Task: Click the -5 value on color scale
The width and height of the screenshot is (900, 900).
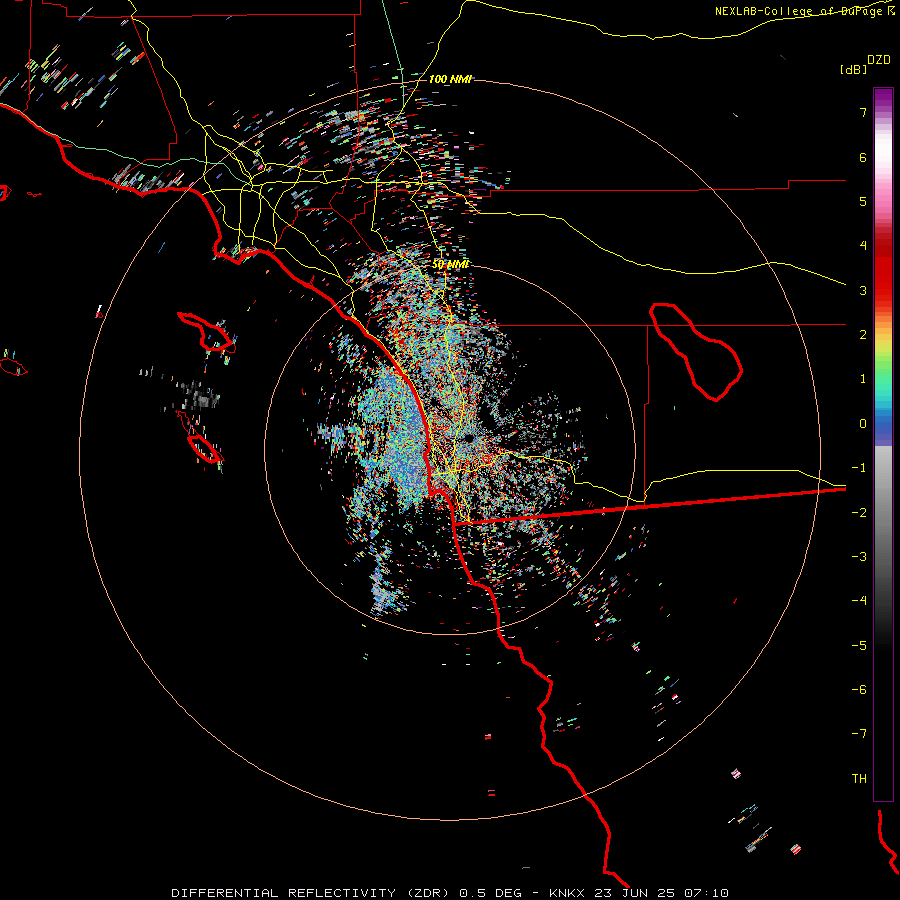Action: tap(859, 645)
